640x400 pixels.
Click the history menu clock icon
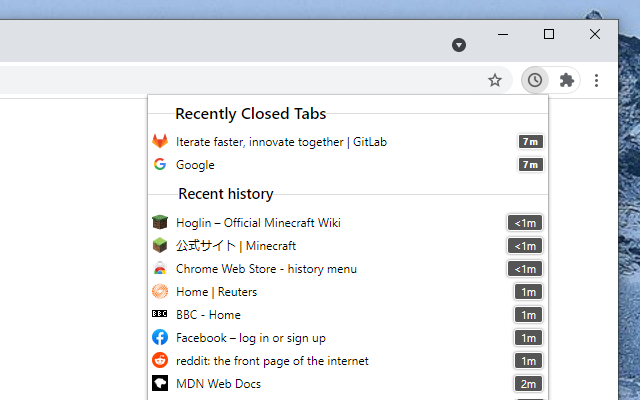click(535, 80)
